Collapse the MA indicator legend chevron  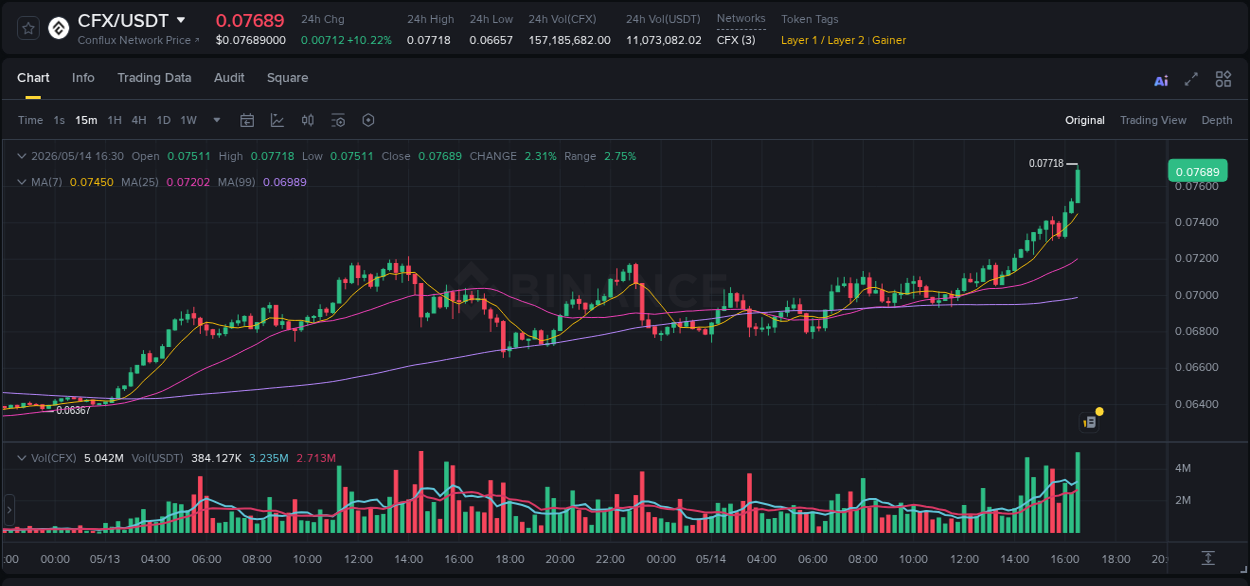(x=22, y=182)
